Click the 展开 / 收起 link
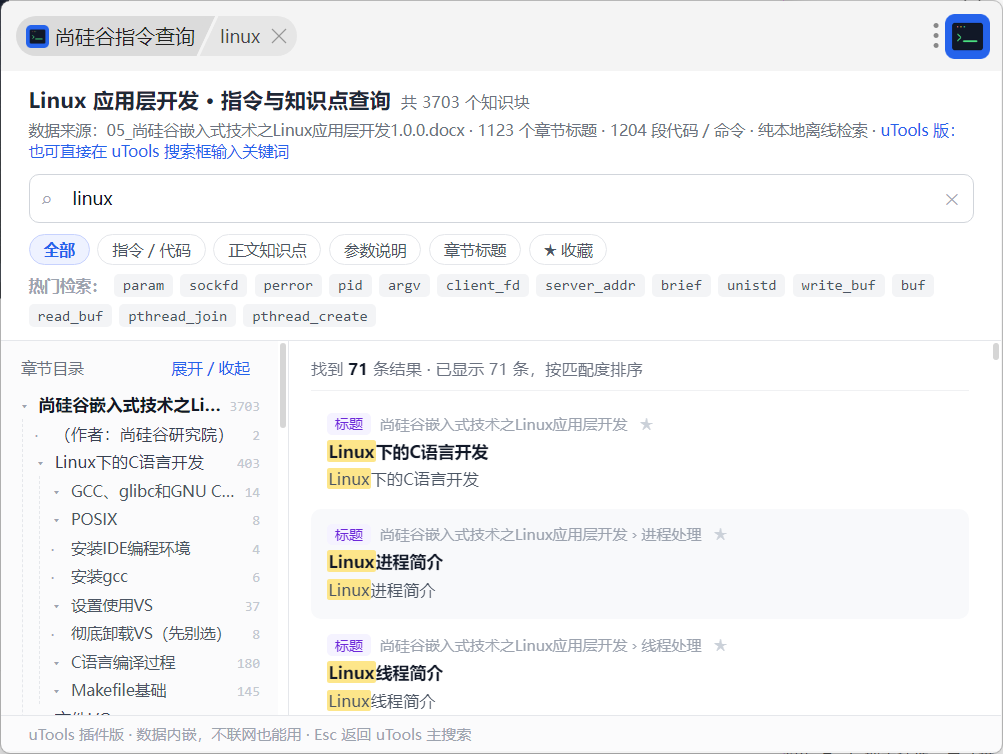 coord(210,369)
